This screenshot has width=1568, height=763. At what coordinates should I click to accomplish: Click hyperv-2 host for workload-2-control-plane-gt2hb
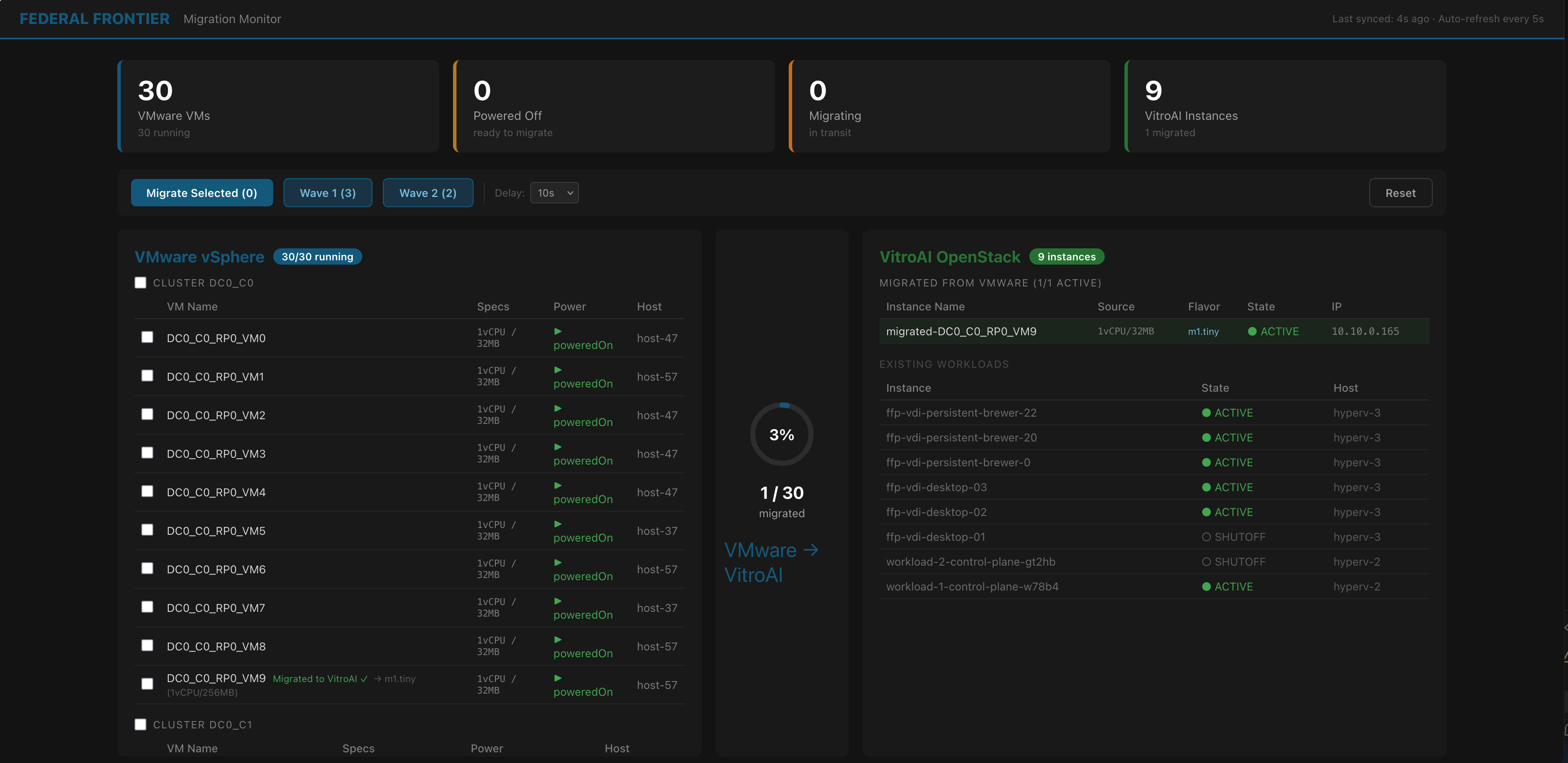coord(1357,562)
